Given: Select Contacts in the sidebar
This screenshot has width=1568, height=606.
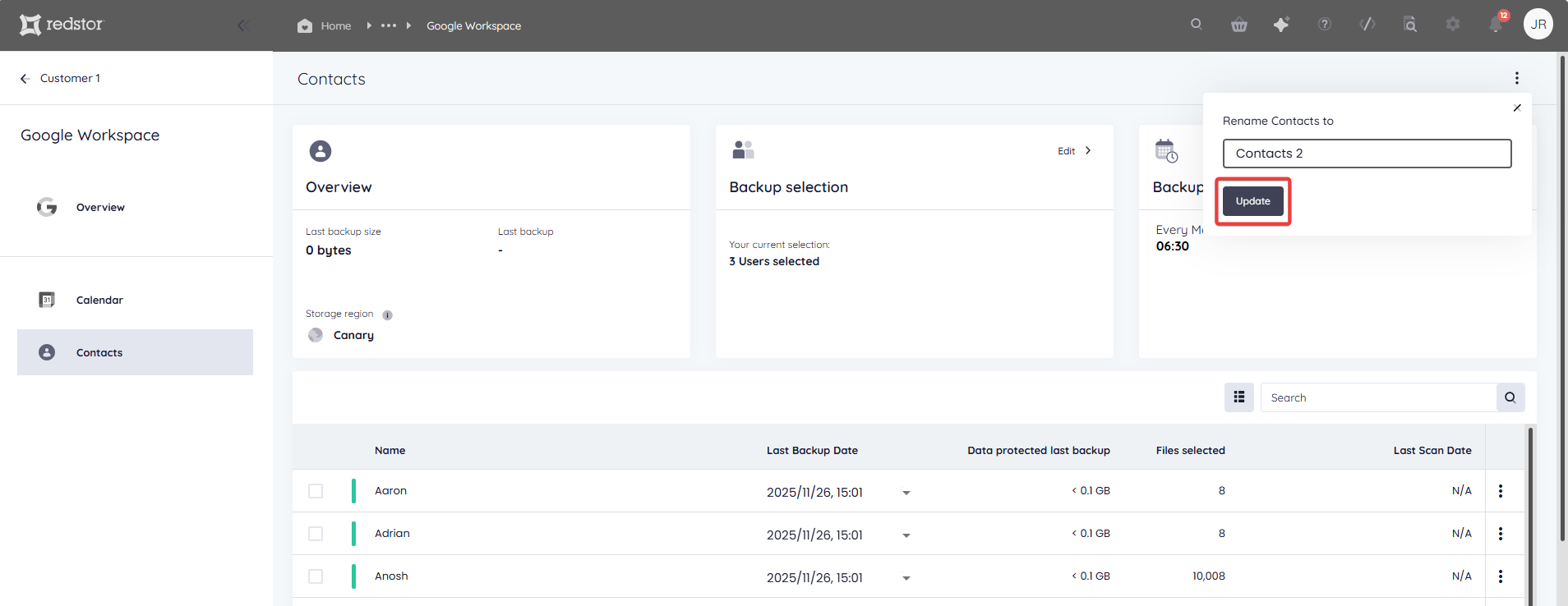Looking at the screenshot, I should (x=135, y=352).
